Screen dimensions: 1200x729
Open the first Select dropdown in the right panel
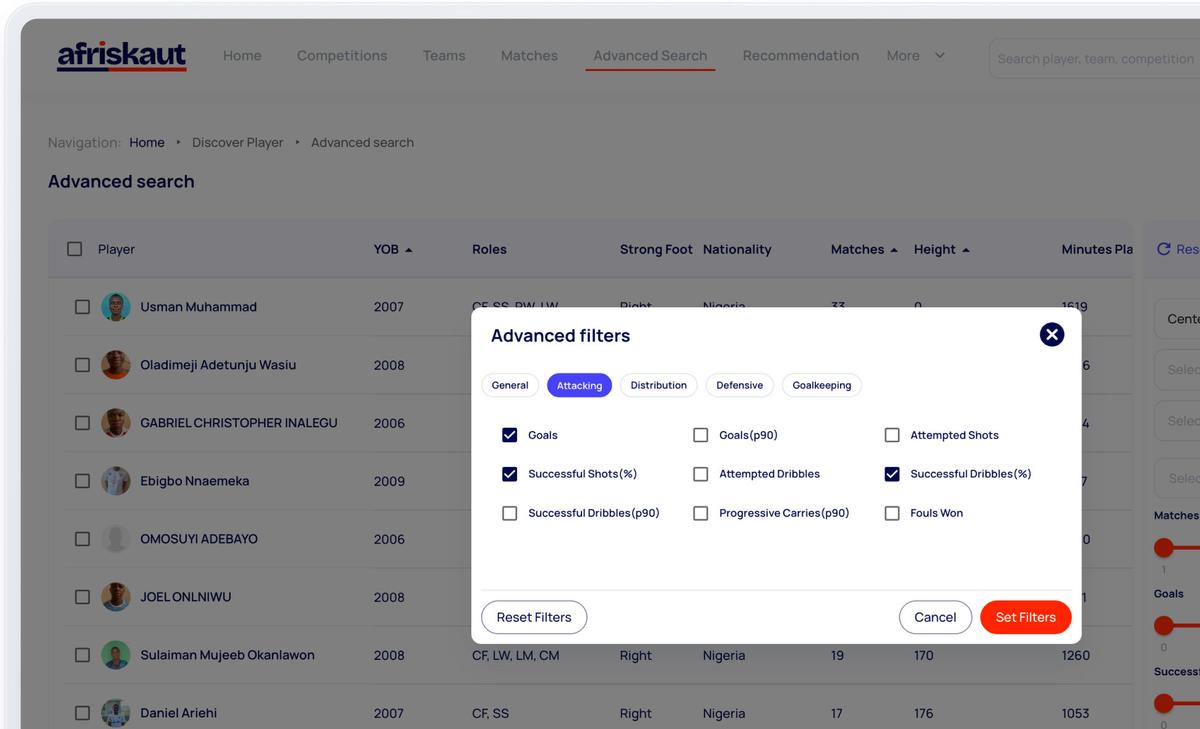point(1180,368)
